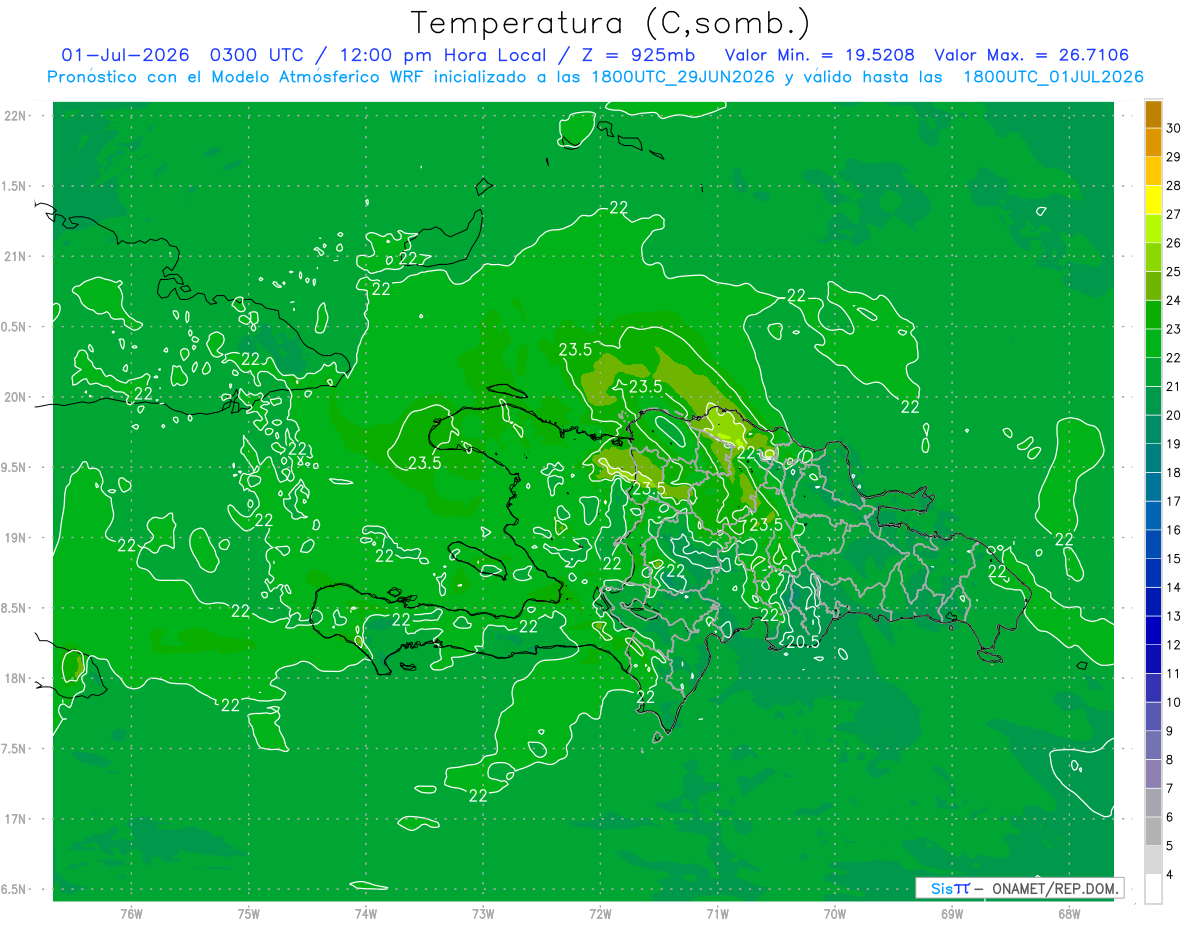Image resolution: width=1200 pixels, height=927 pixels.
Task: Click the '18N' latitude label
Action: point(15,678)
